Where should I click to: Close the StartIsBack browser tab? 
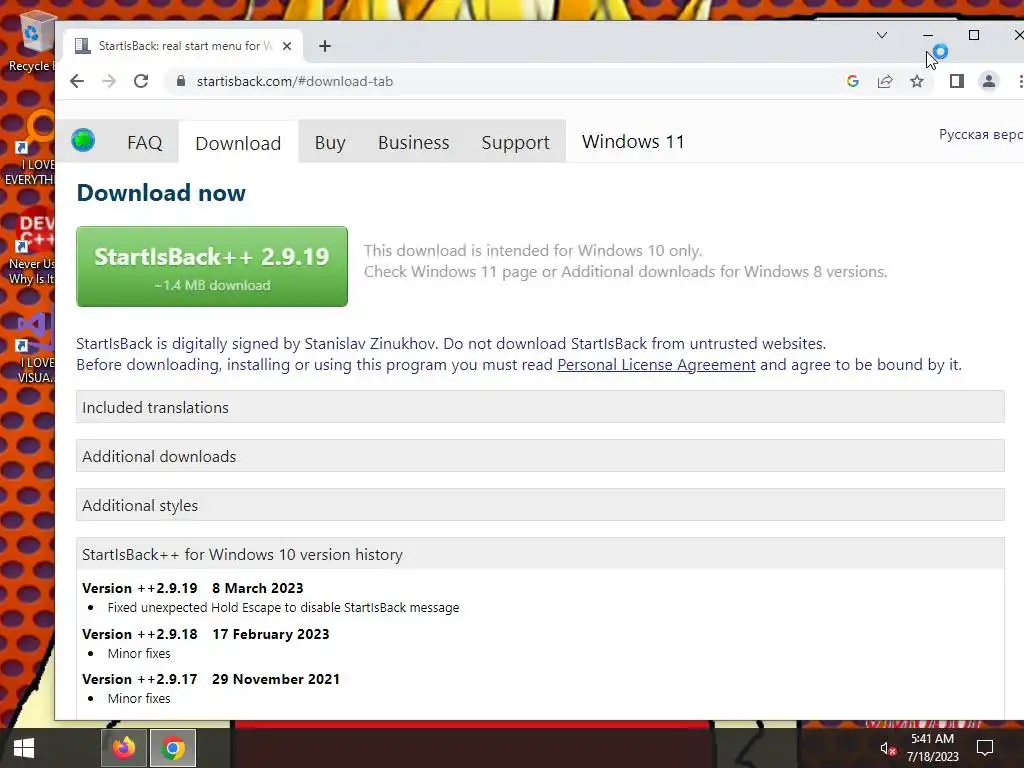(287, 46)
